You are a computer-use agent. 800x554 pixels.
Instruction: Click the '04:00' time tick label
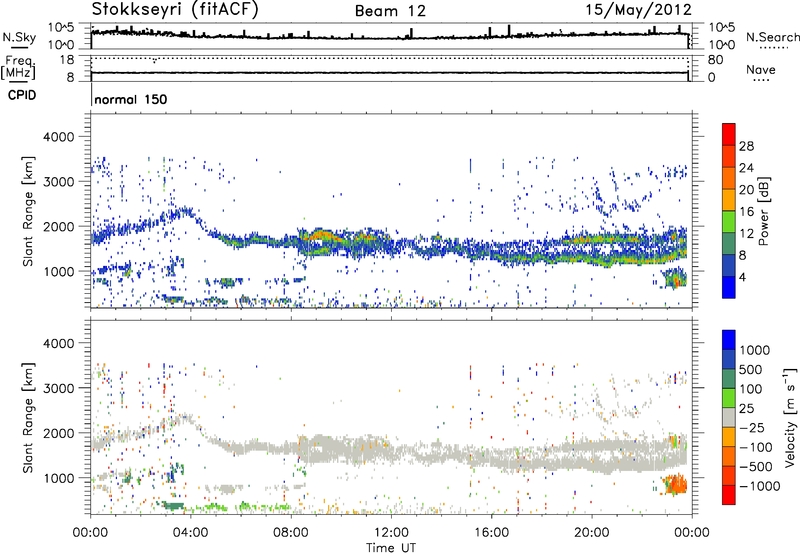click(x=190, y=533)
